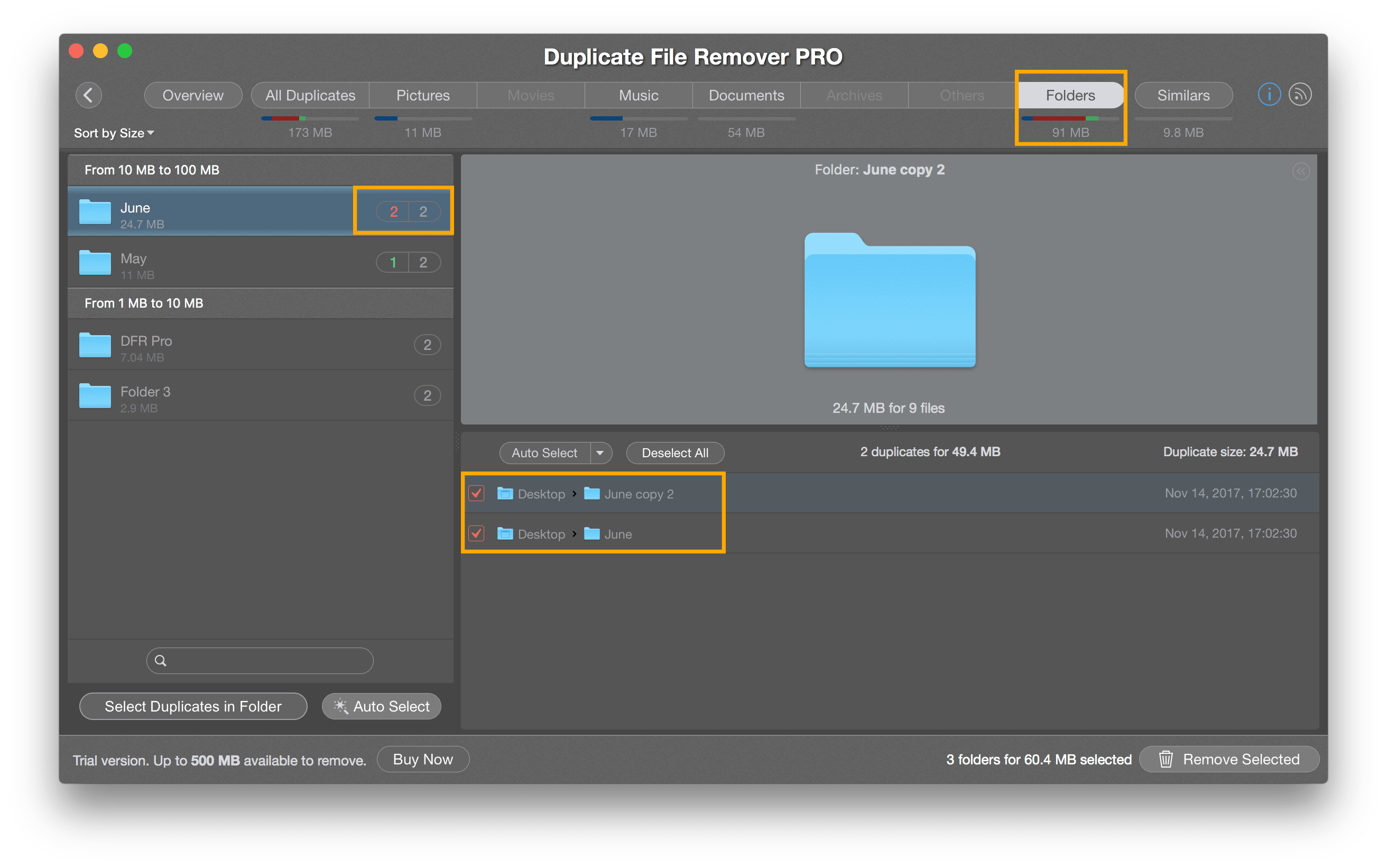This screenshot has height=868, width=1387.
Task: Click the Others tab
Action: pyautogui.click(x=963, y=95)
